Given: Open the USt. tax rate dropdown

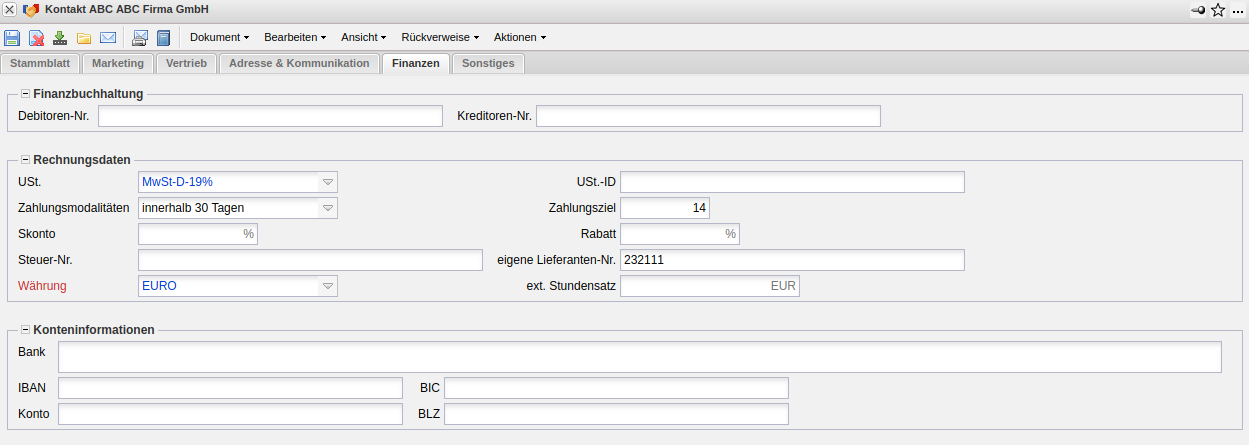Looking at the screenshot, I should 327,182.
